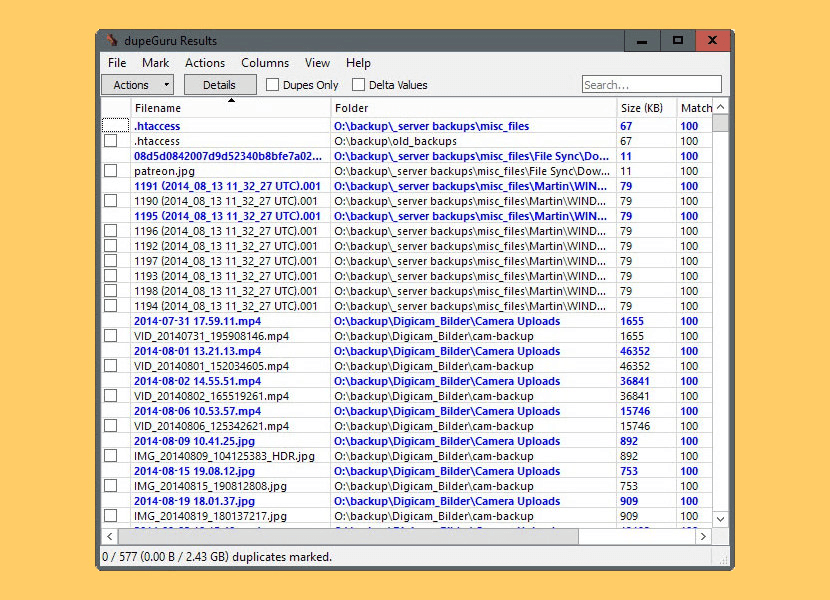
Task: Check the box for VID_20140731_195908146.mp4
Action: [x=110, y=336]
